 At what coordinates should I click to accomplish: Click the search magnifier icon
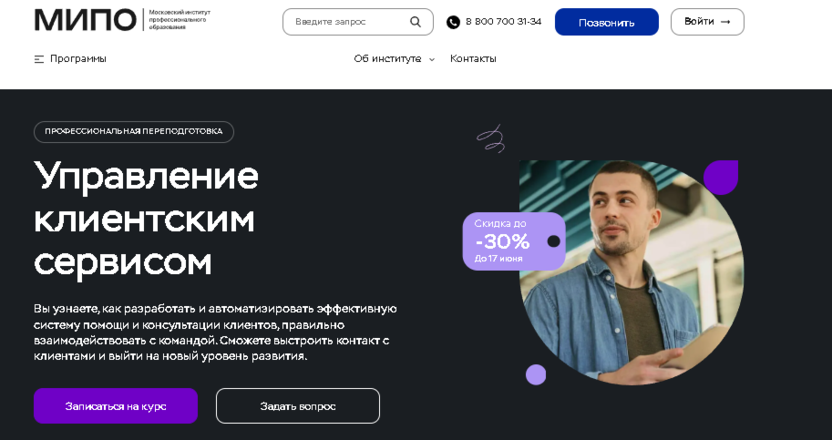pyautogui.click(x=415, y=22)
